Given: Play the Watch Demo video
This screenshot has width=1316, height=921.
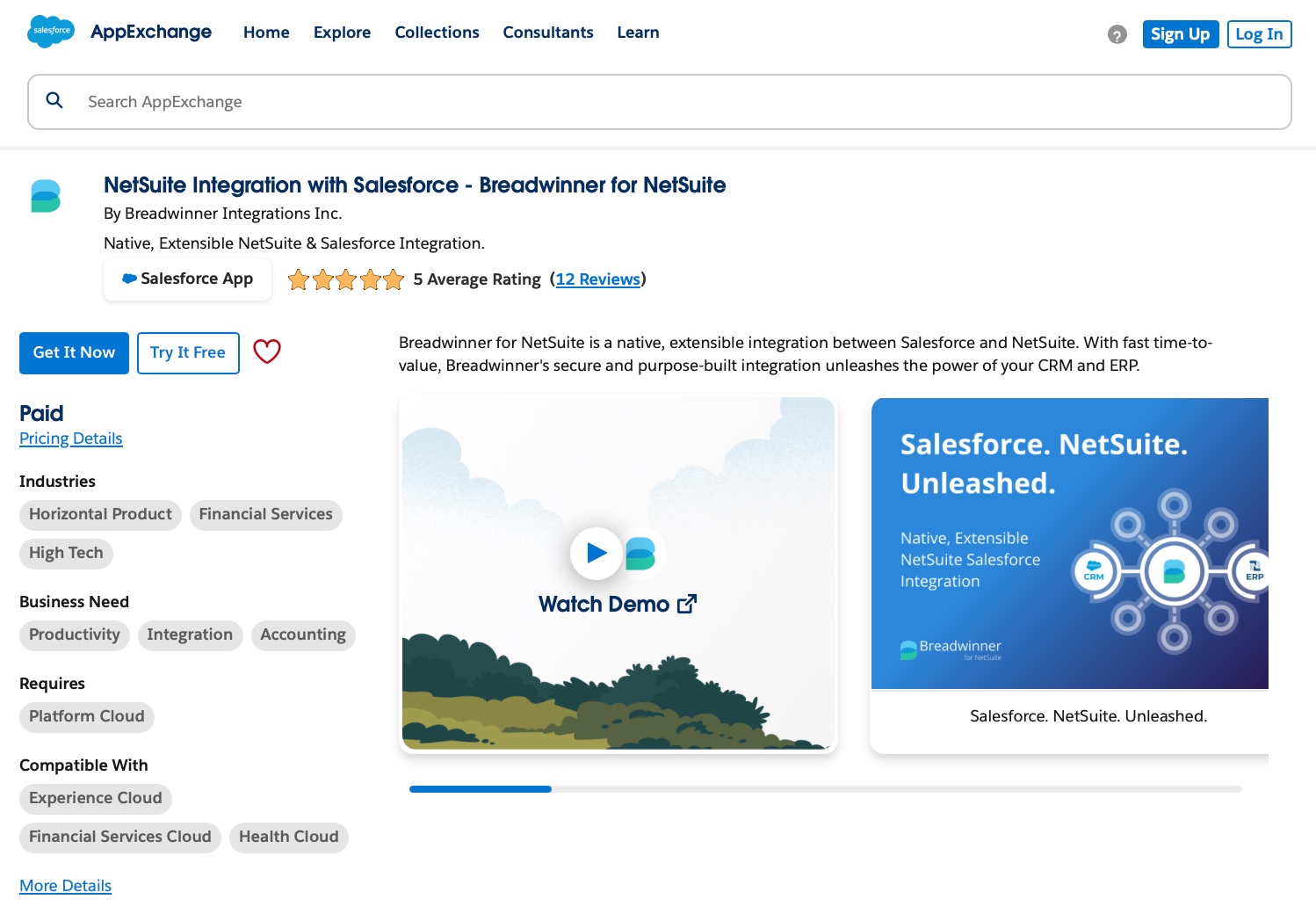Looking at the screenshot, I should [x=597, y=554].
